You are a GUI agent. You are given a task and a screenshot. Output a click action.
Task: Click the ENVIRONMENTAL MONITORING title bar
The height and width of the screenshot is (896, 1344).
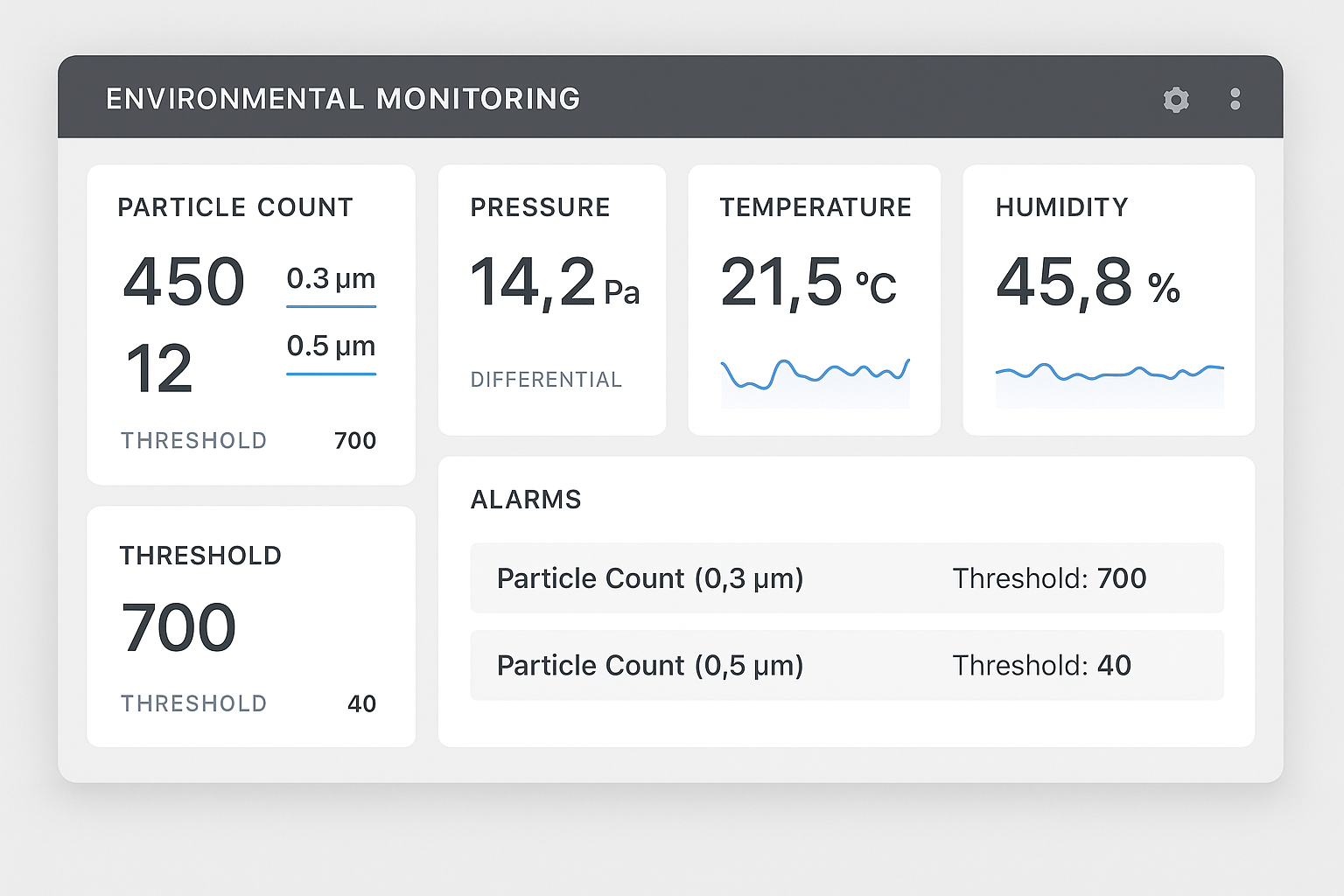(x=341, y=98)
